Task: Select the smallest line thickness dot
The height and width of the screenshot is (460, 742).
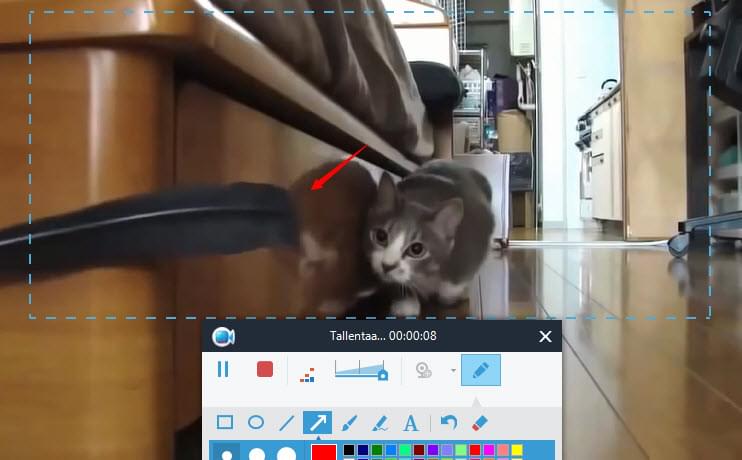Action: [227, 454]
